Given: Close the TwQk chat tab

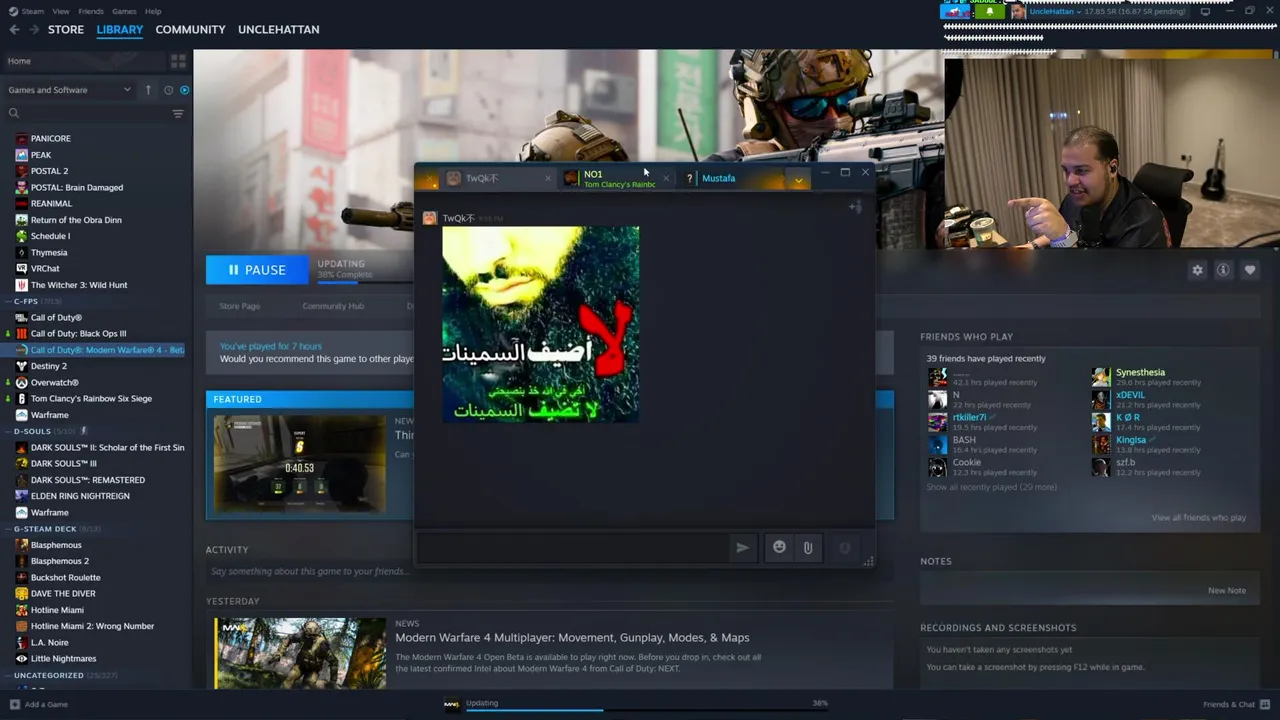Looking at the screenshot, I should point(547,179).
